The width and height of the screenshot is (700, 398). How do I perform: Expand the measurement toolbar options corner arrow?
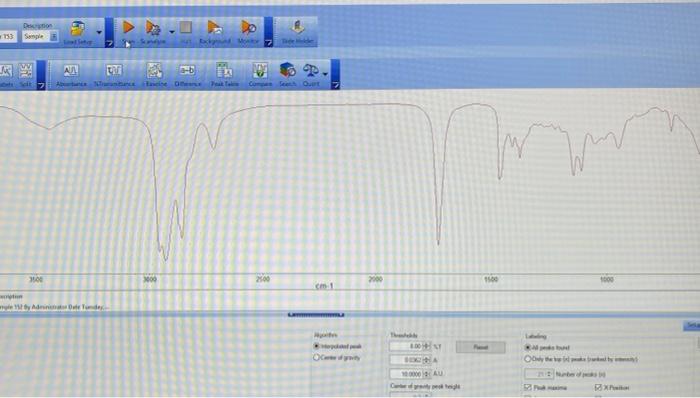point(268,43)
